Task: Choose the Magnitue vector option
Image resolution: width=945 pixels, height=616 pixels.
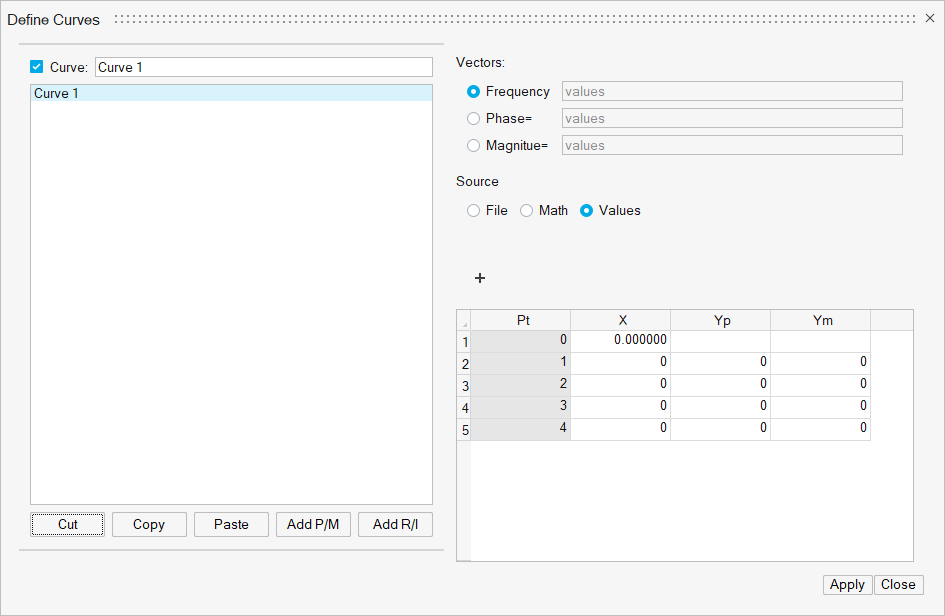Action: click(474, 145)
